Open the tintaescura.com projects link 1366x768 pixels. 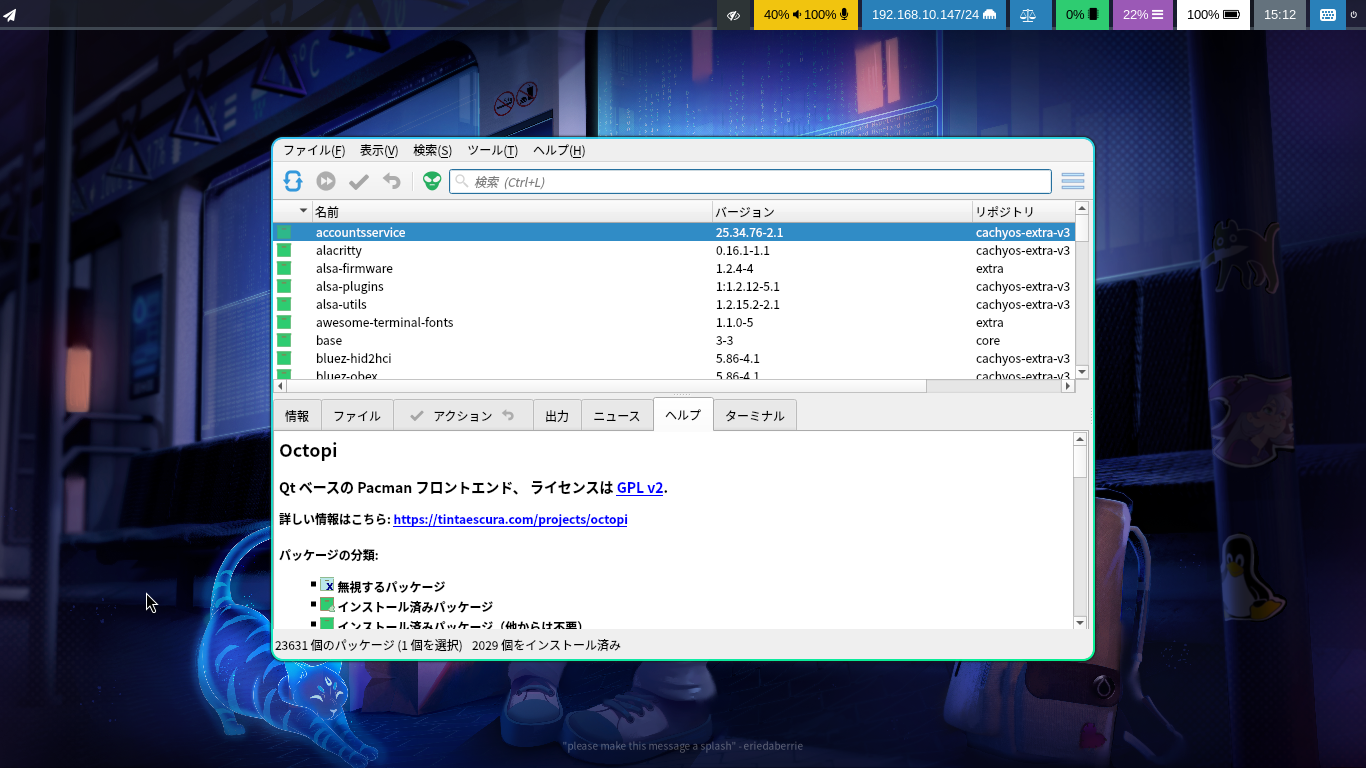(x=510, y=520)
